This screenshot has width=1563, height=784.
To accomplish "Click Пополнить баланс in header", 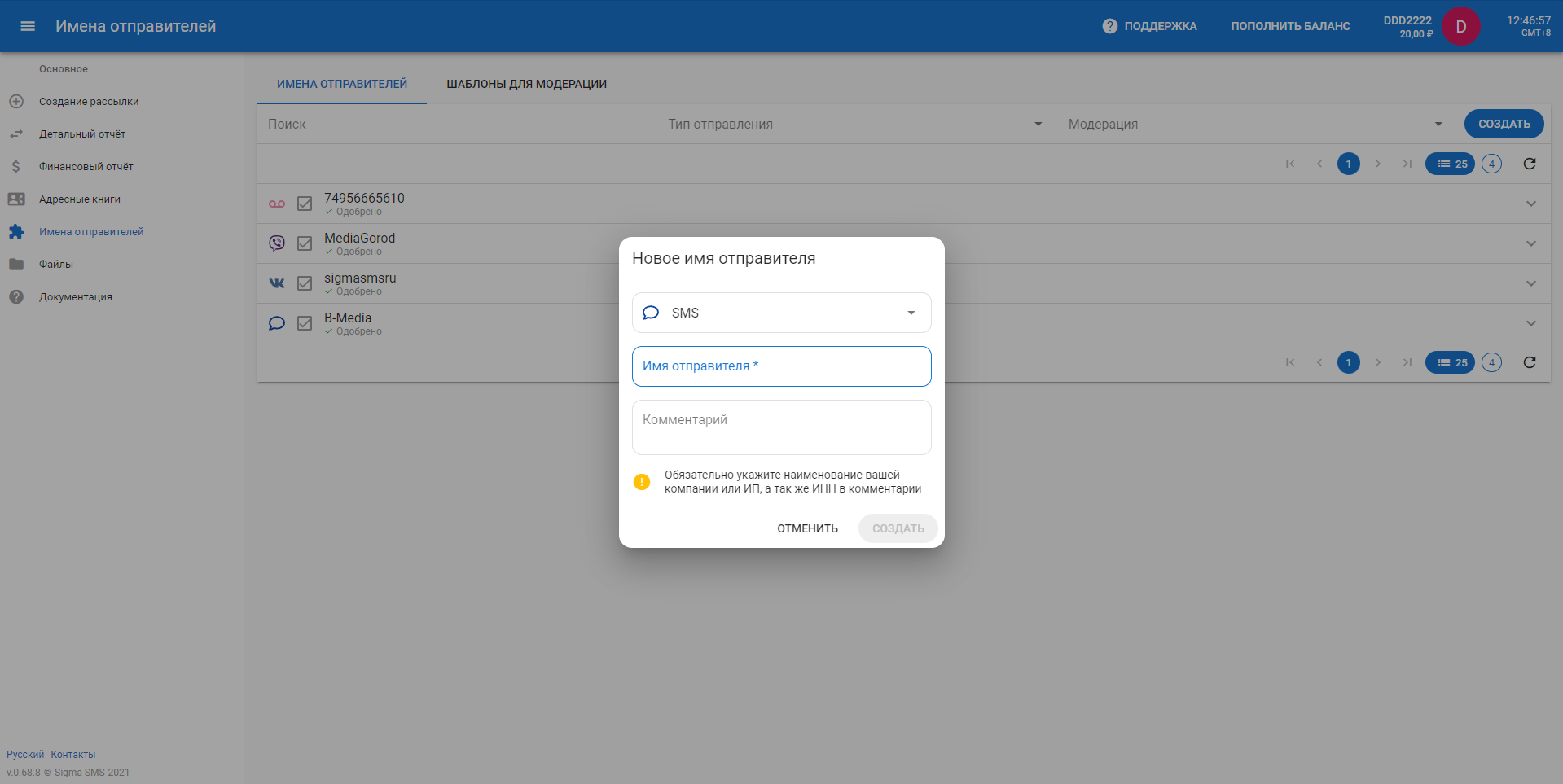I will [1290, 26].
